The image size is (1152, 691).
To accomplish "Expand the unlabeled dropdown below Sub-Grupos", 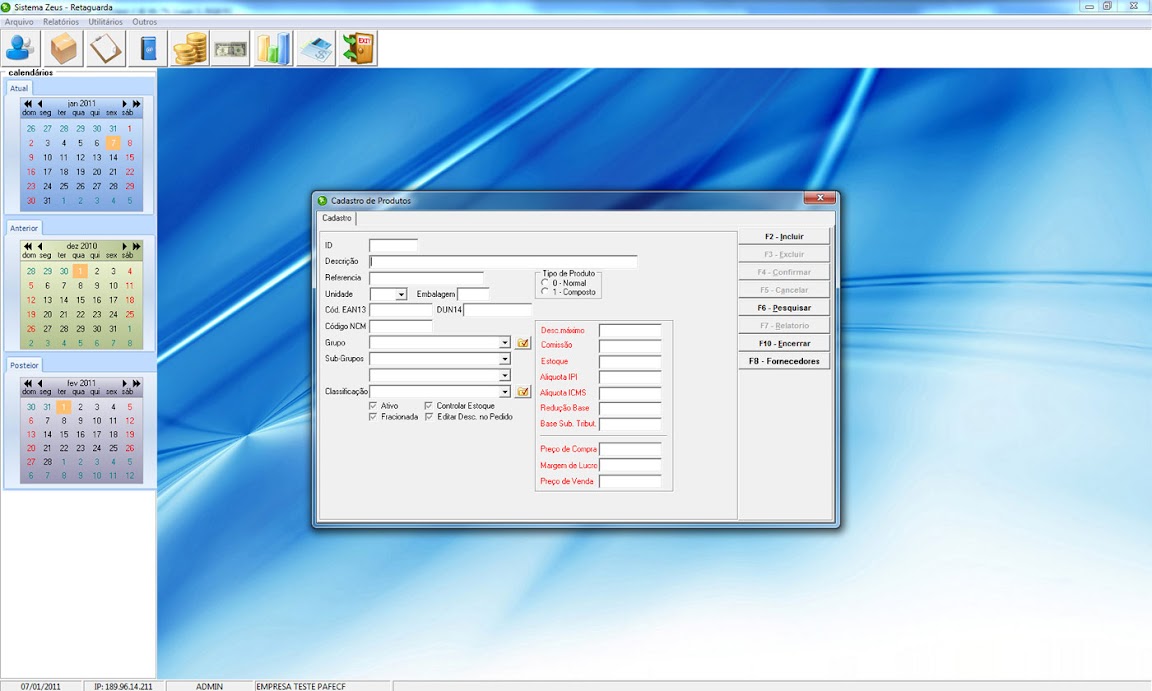I will [x=505, y=375].
